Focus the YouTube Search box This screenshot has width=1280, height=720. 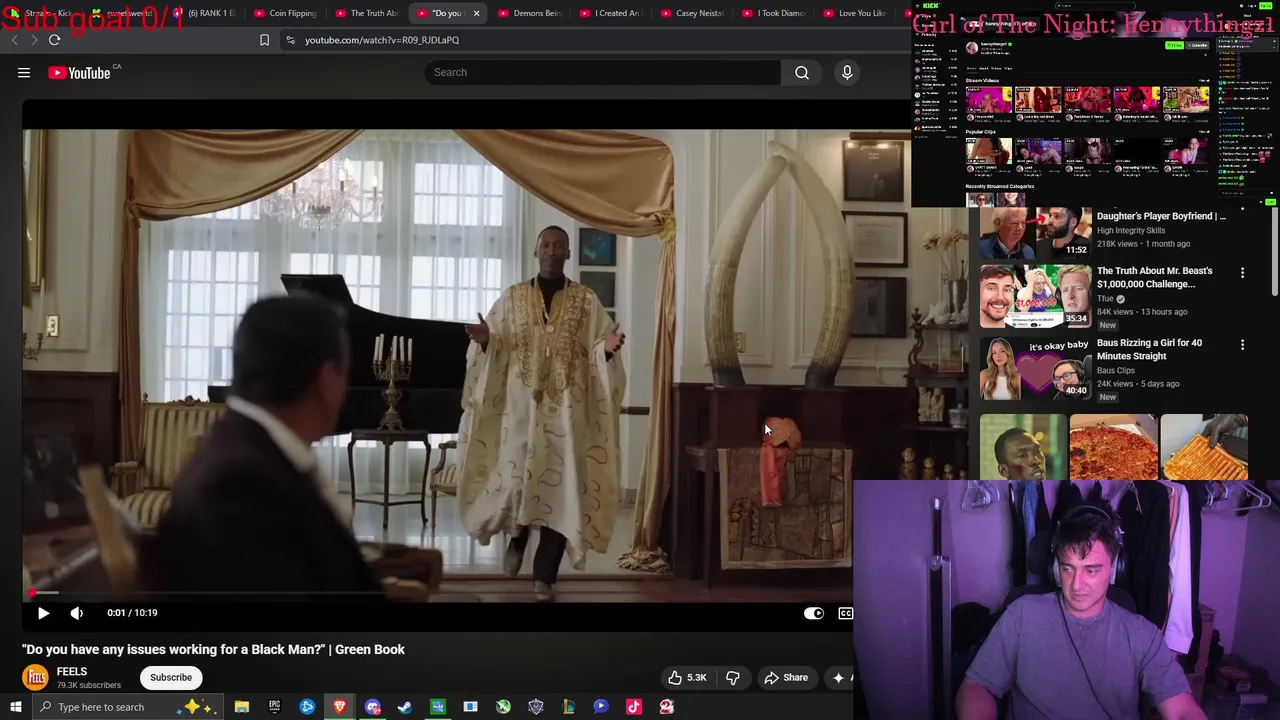pos(602,72)
